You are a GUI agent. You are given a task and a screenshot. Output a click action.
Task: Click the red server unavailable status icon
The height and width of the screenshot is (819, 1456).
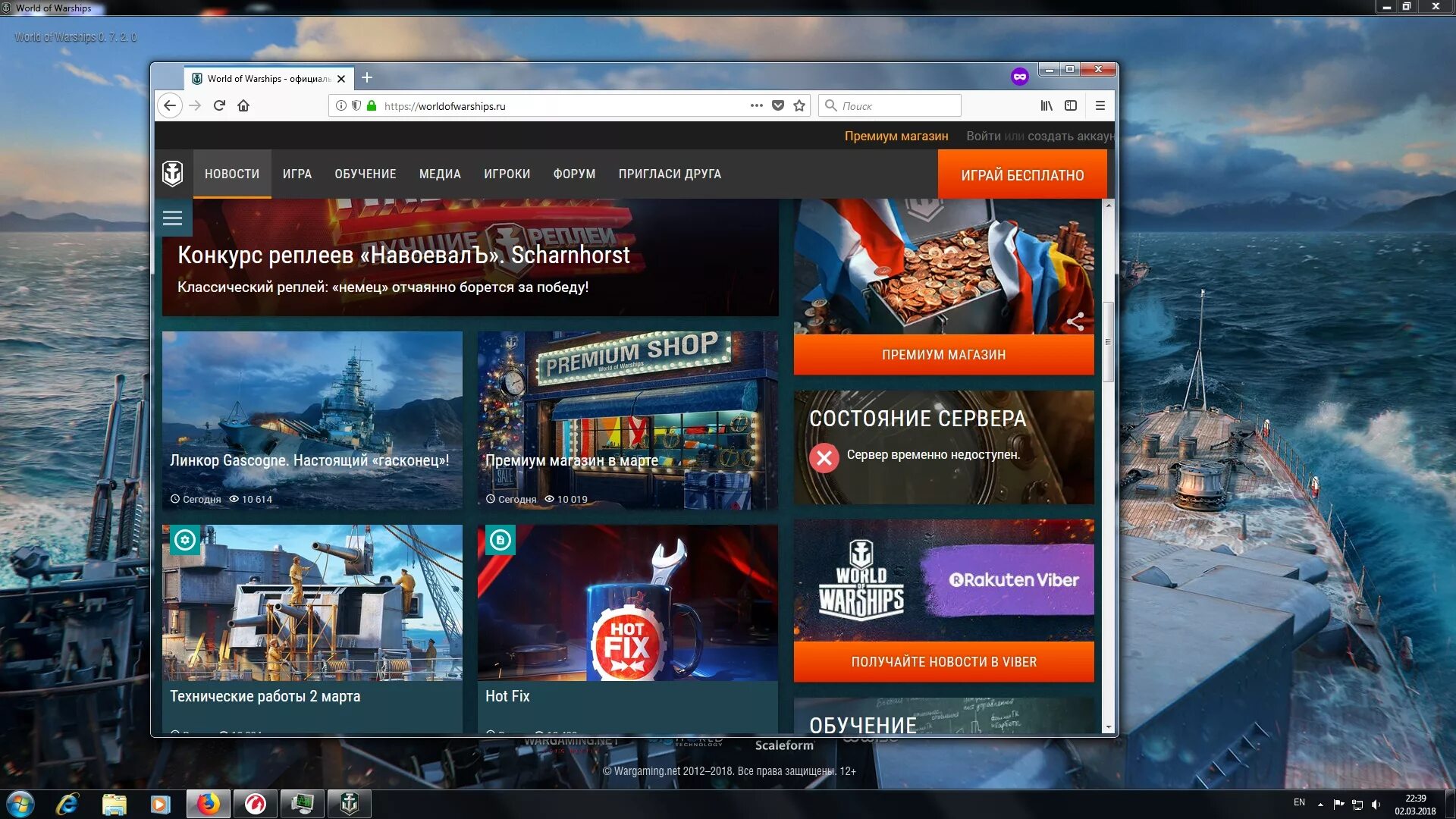(824, 457)
